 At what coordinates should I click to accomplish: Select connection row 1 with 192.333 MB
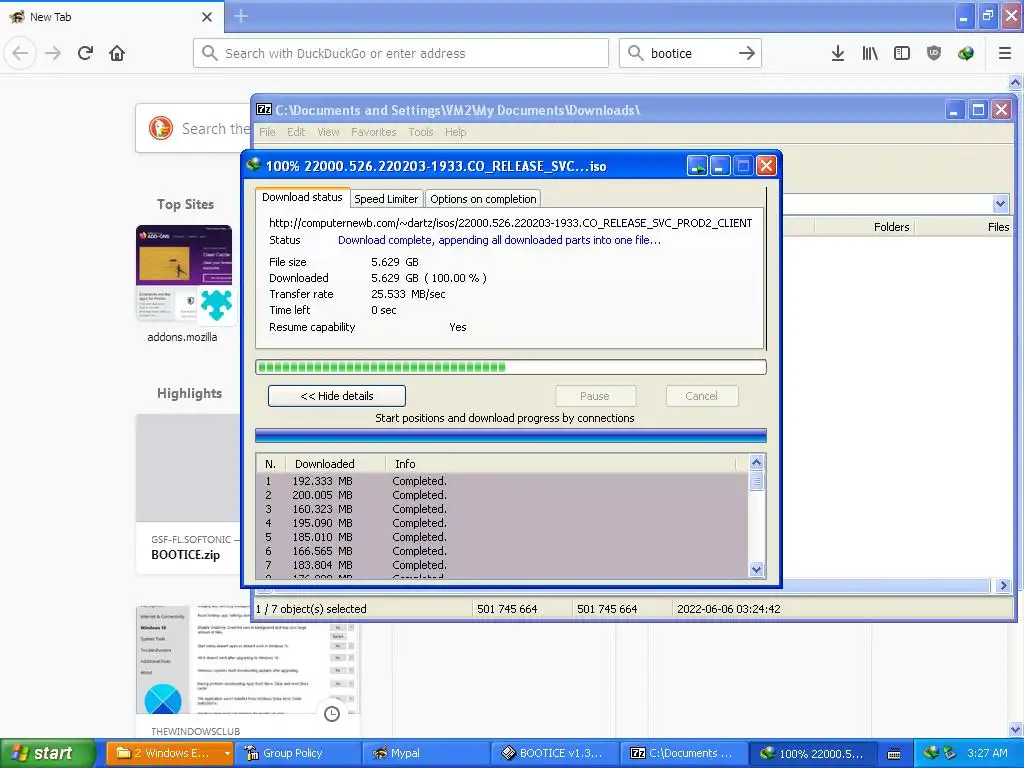coord(502,481)
